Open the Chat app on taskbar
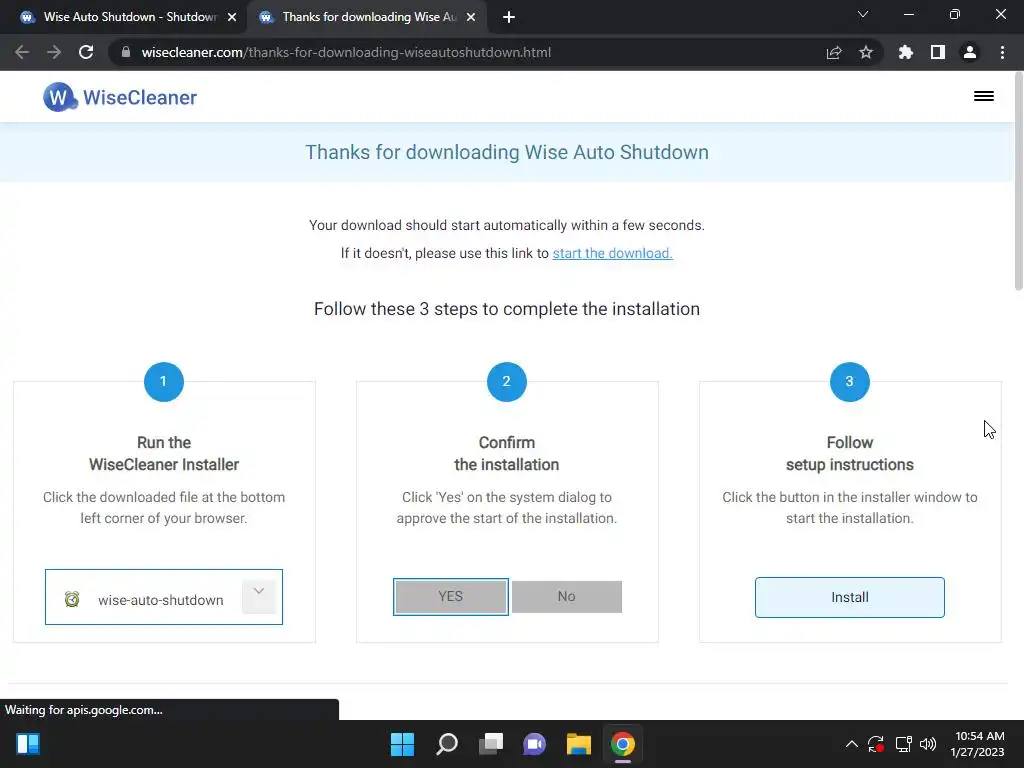This screenshot has height=768, width=1024. coord(534,744)
